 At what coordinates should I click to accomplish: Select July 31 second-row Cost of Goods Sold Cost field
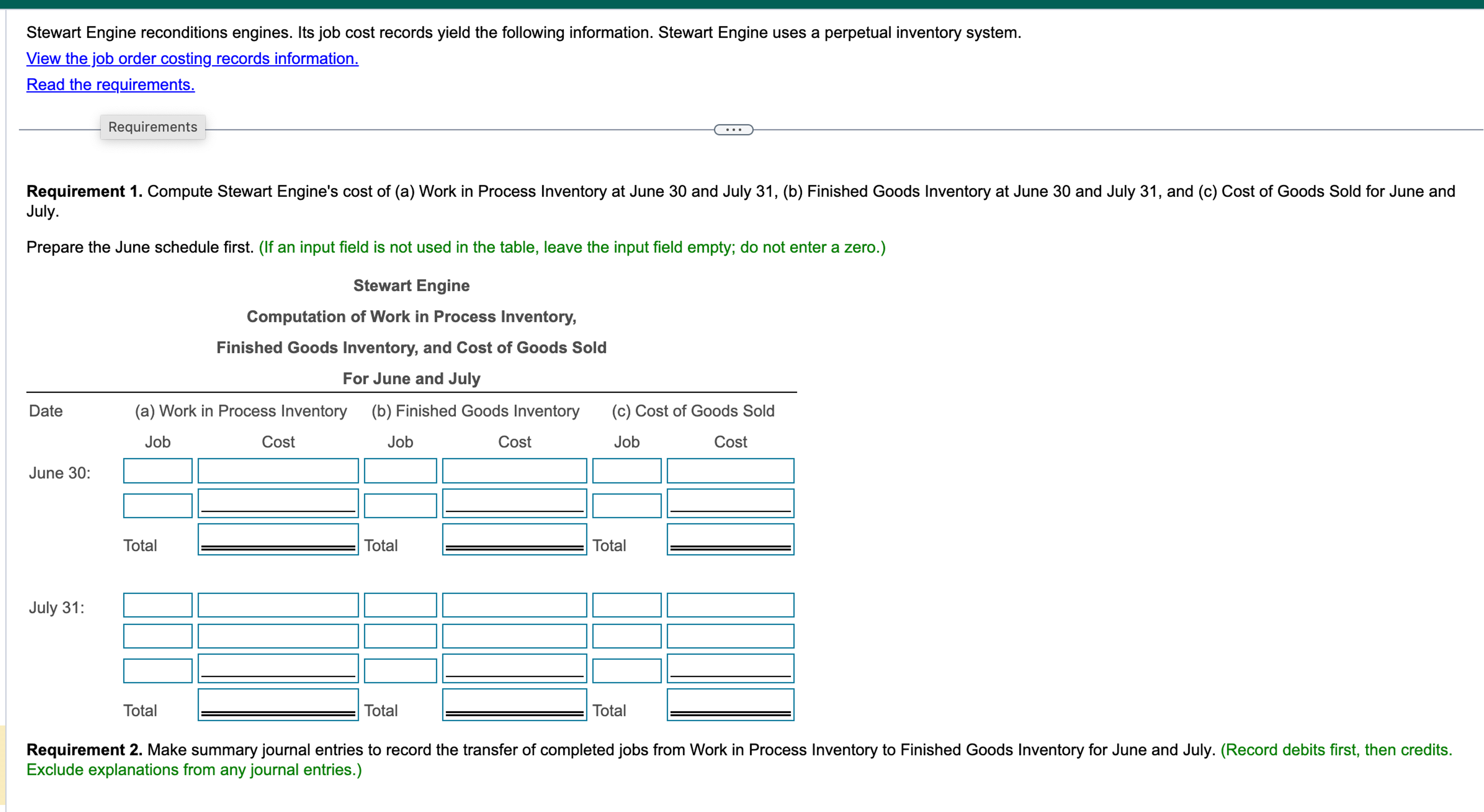pyautogui.click(x=730, y=636)
